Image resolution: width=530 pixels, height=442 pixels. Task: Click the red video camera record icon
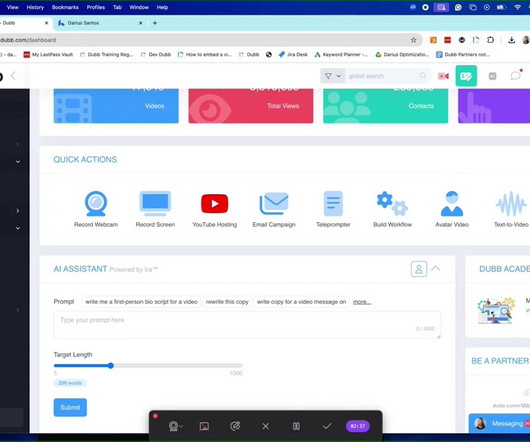443,76
